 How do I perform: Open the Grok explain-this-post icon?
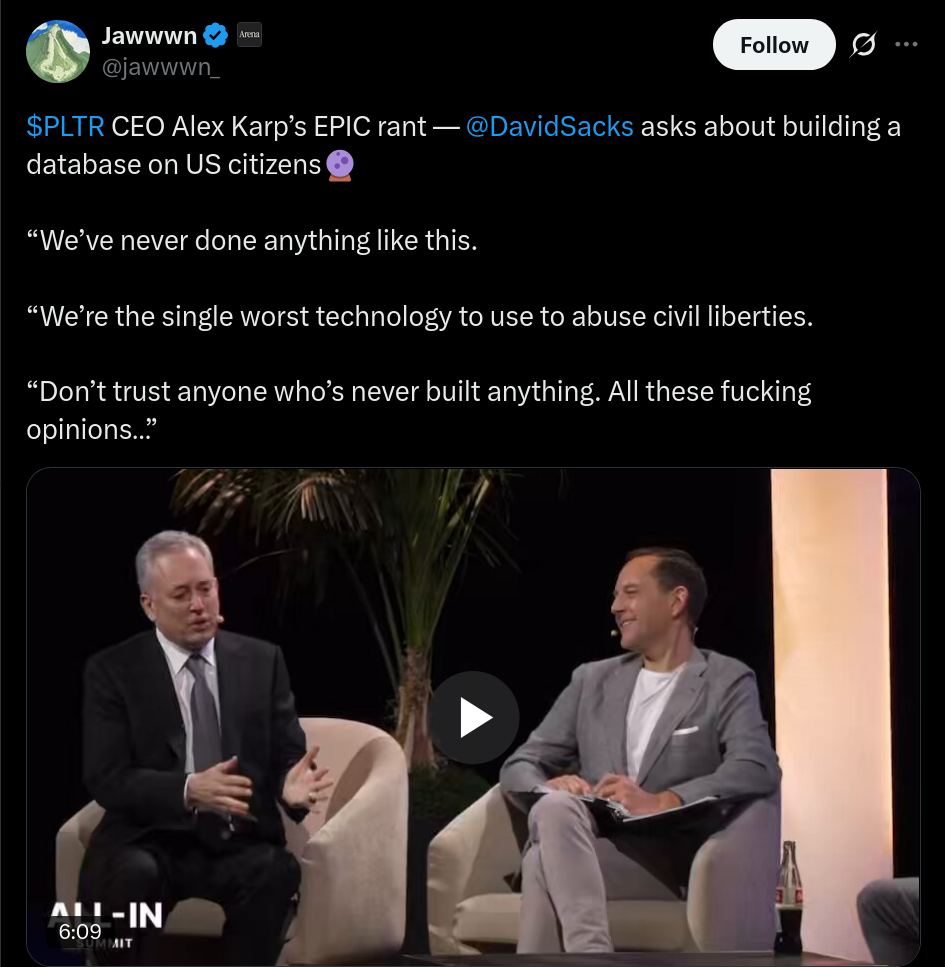click(x=863, y=44)
